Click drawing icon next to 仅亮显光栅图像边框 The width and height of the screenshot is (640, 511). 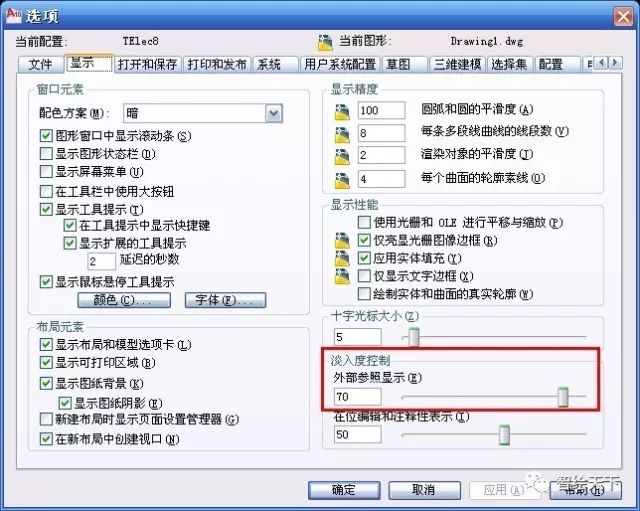click(x=342, y=240)
